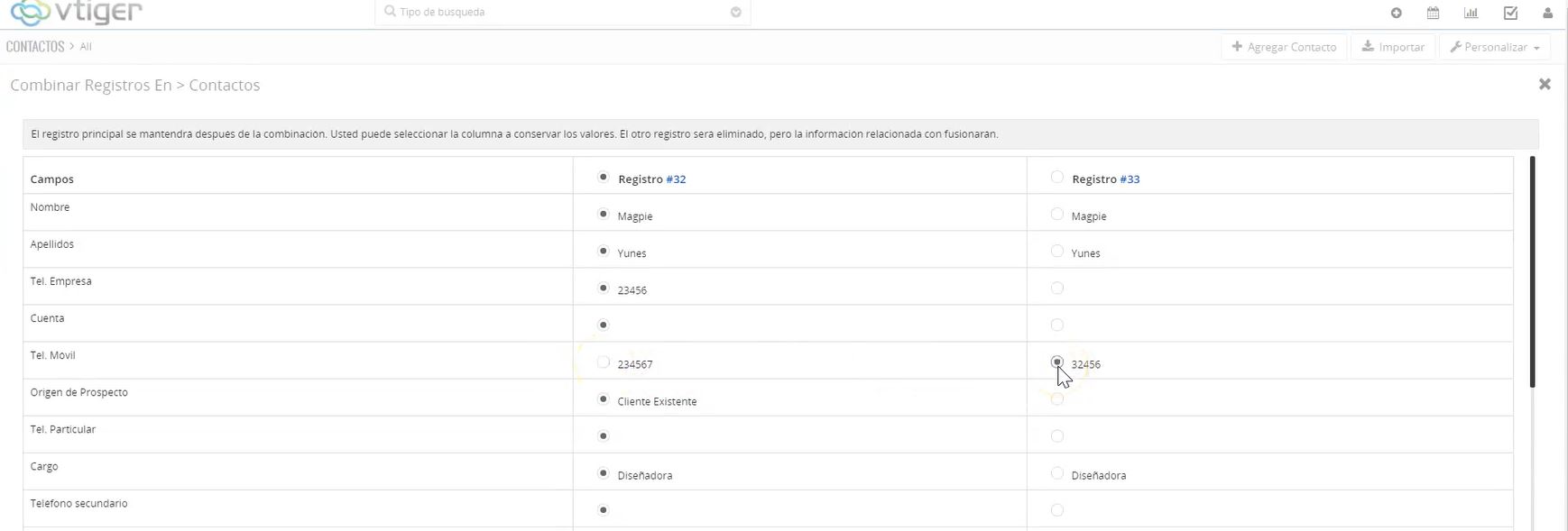Open the quick create plus icon
1568x531 pixels.
pos(1396,13)
